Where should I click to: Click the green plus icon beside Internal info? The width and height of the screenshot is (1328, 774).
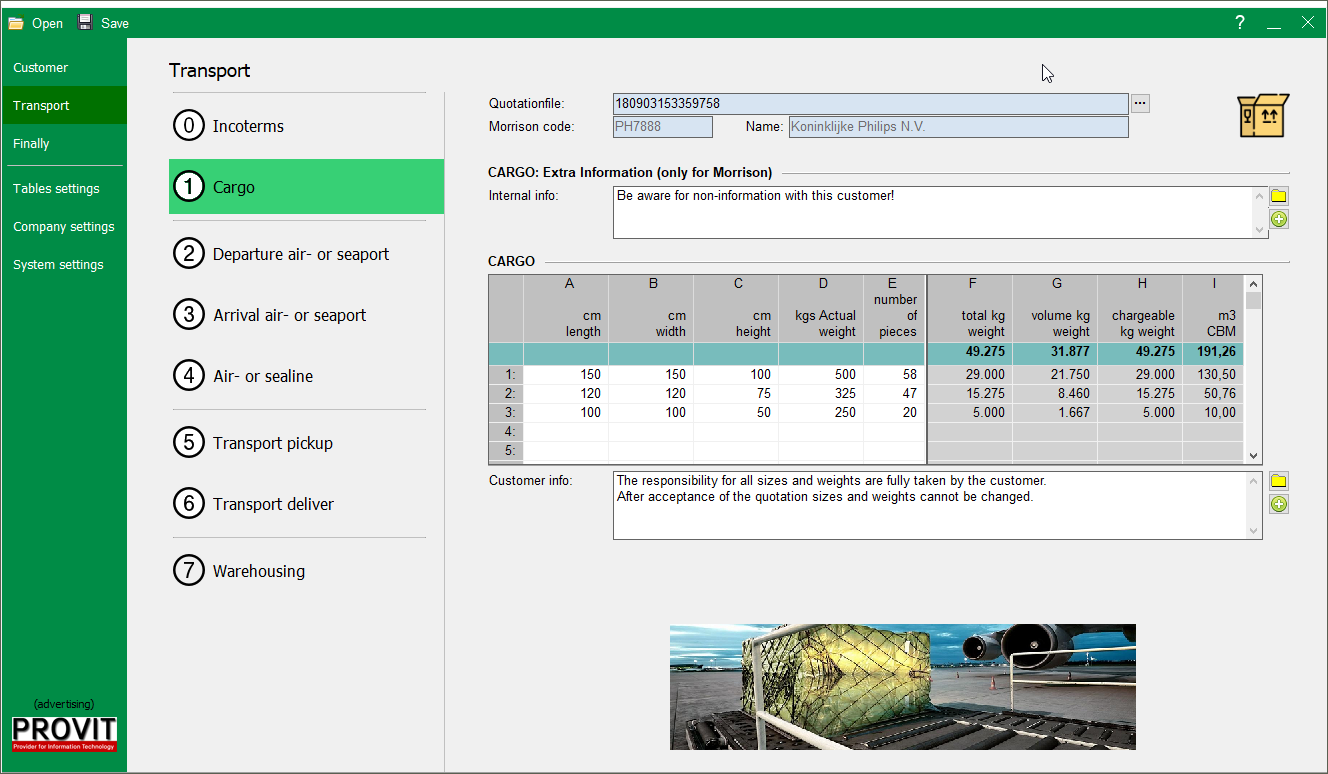1278,219
